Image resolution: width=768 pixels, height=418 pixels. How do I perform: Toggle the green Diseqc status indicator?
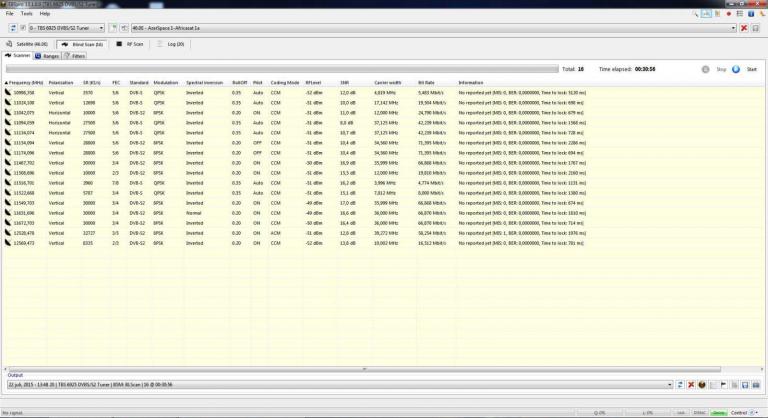point(719,412)
